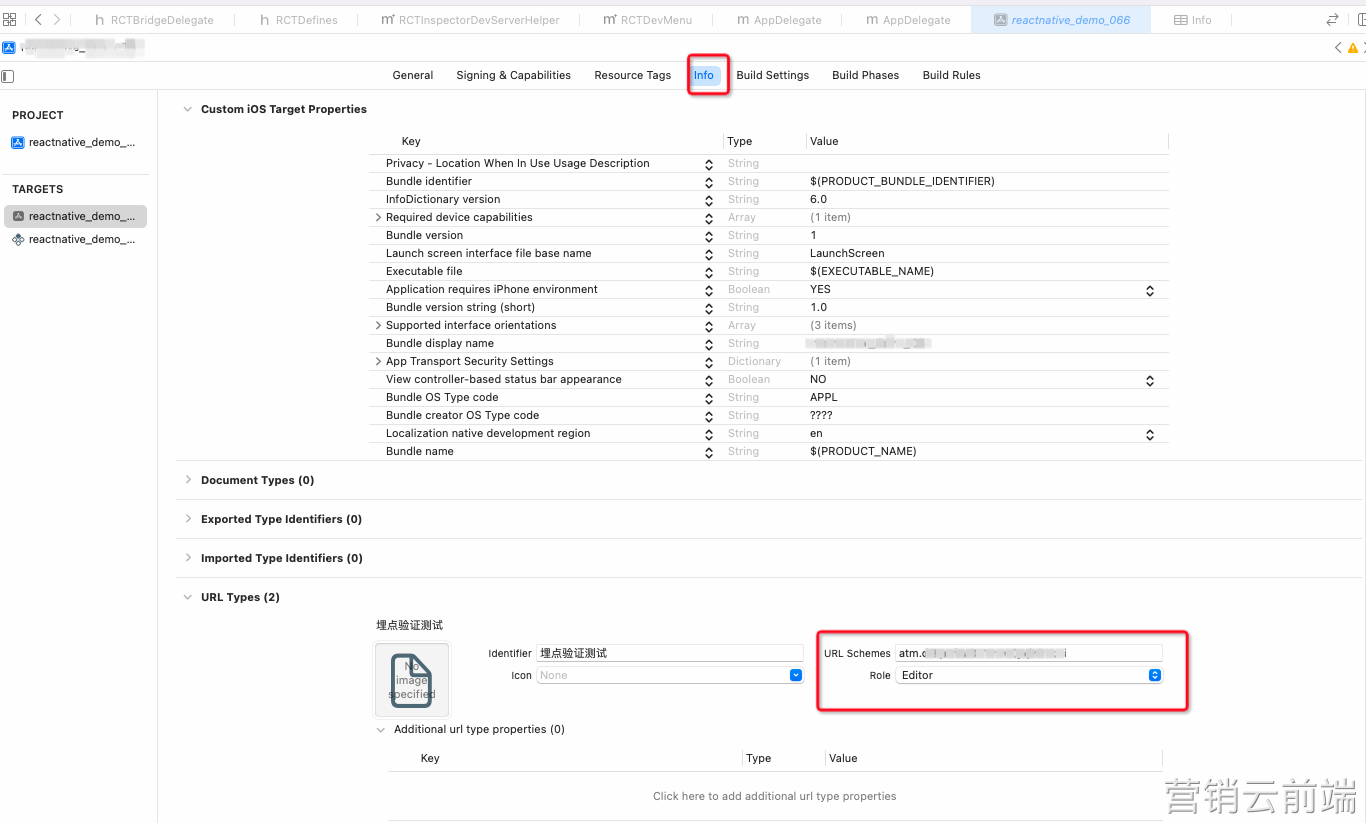The image size is (1366, 823).
Task: Expand Exported Type Identifiers (0) section
Action: pos(187,519)
